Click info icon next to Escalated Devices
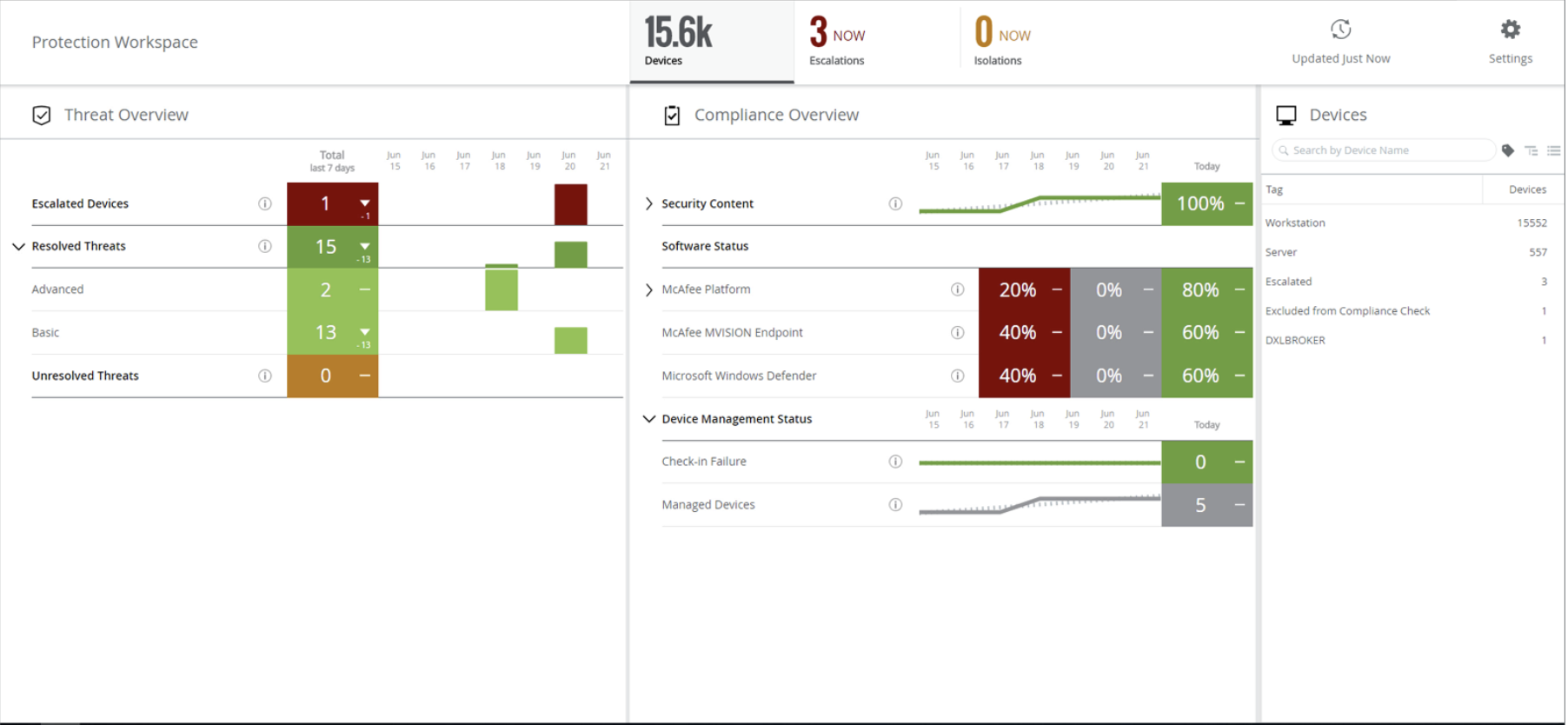 (x=265, y=203)
